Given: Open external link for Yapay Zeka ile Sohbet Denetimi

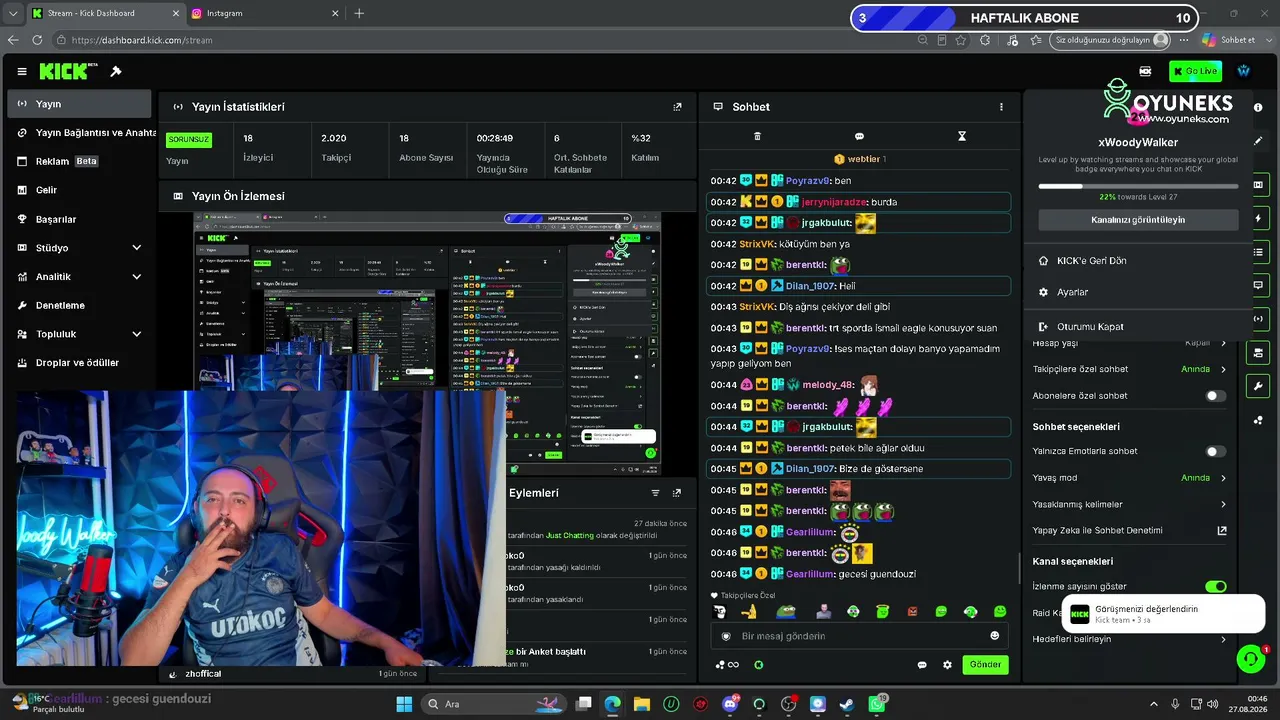Looking at the screenshot, I should tap(1222, 531).
